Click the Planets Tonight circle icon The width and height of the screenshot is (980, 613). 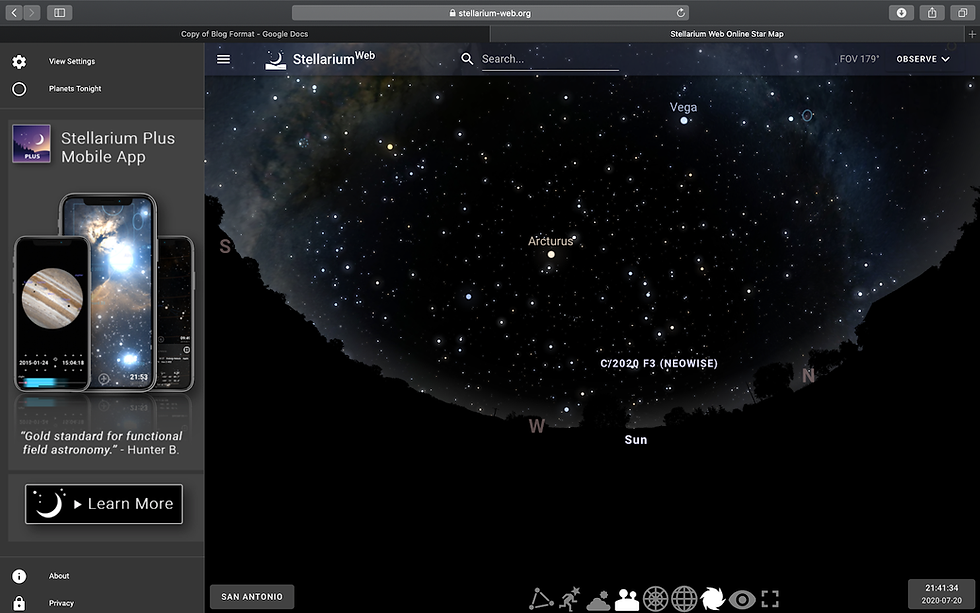(19, 89)
